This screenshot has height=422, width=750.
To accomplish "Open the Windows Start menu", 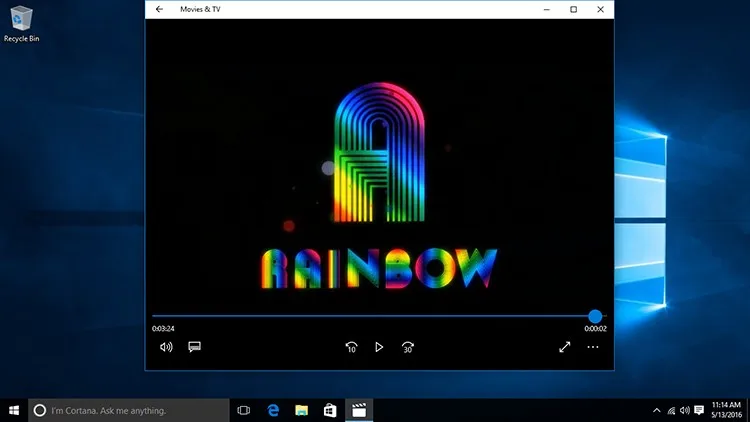I will coord(14,410).
